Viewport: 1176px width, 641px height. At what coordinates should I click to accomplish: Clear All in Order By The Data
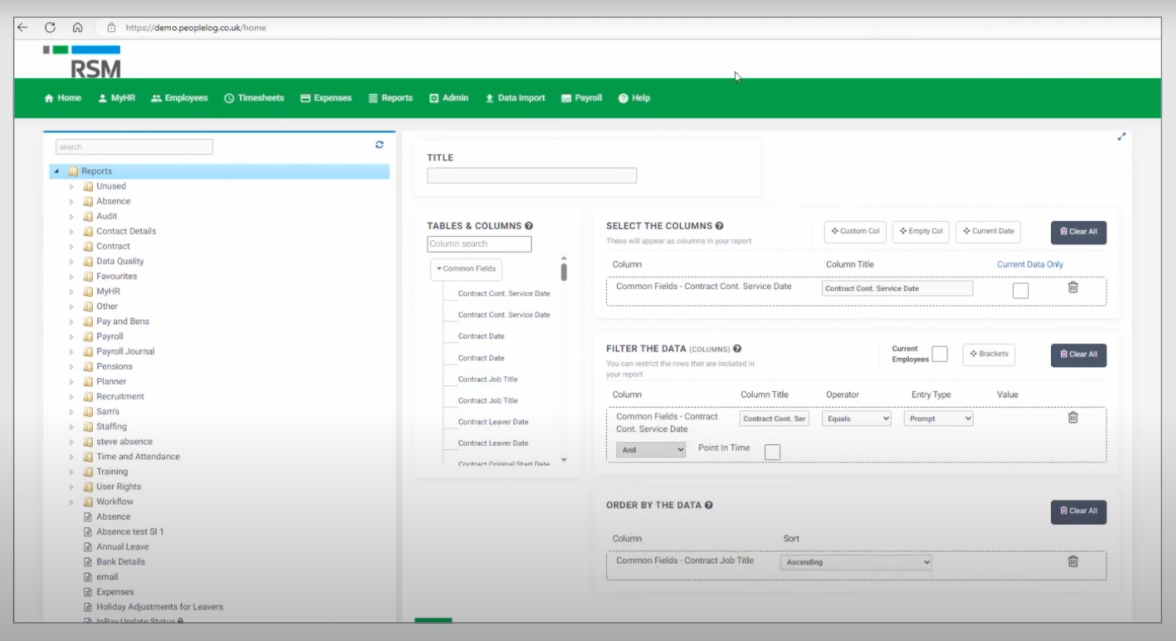[x=1078, y=511]
